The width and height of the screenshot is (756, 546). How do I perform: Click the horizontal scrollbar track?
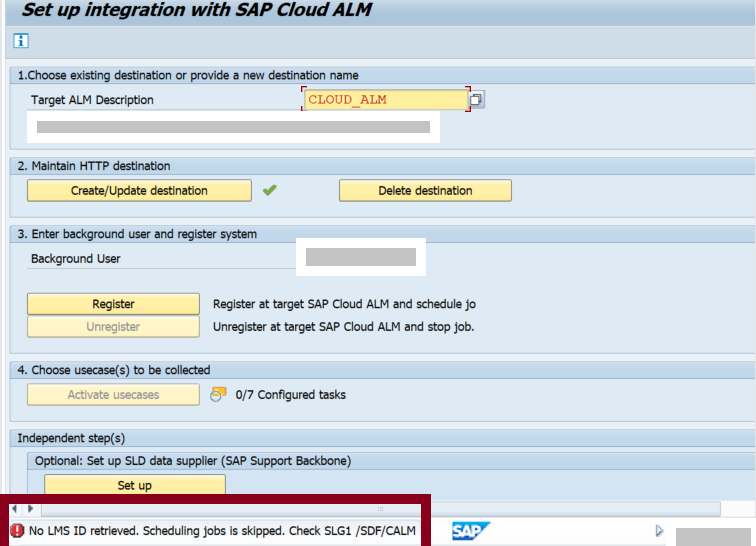click(380, 509)
